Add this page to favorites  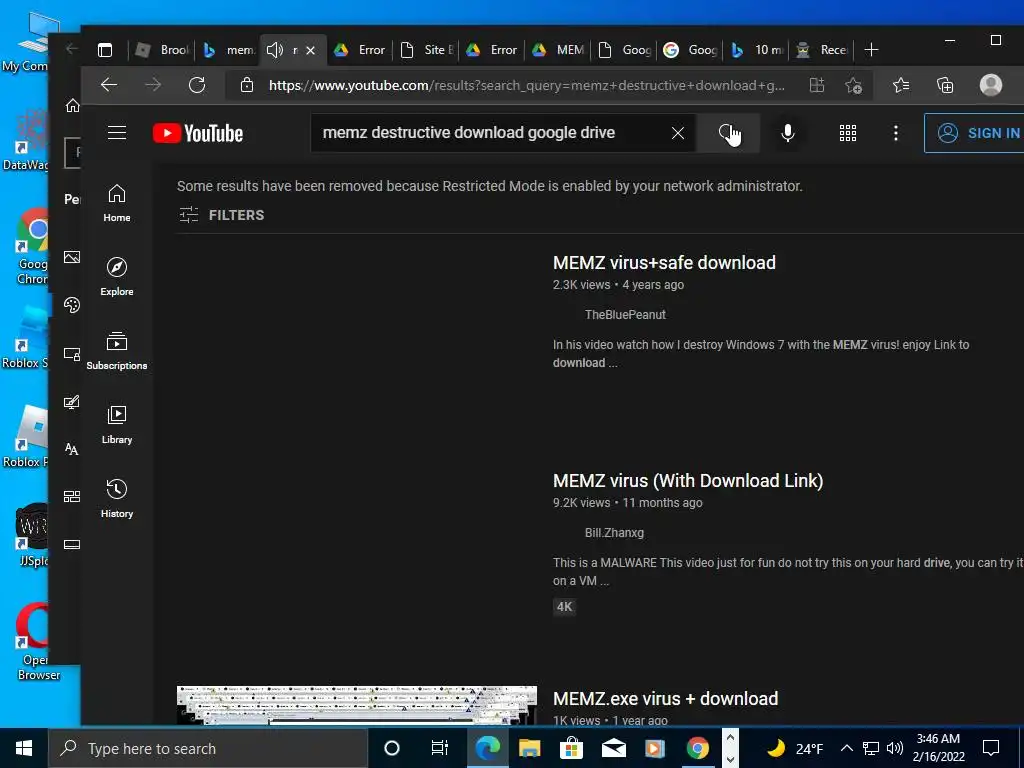tap(853, 85)
